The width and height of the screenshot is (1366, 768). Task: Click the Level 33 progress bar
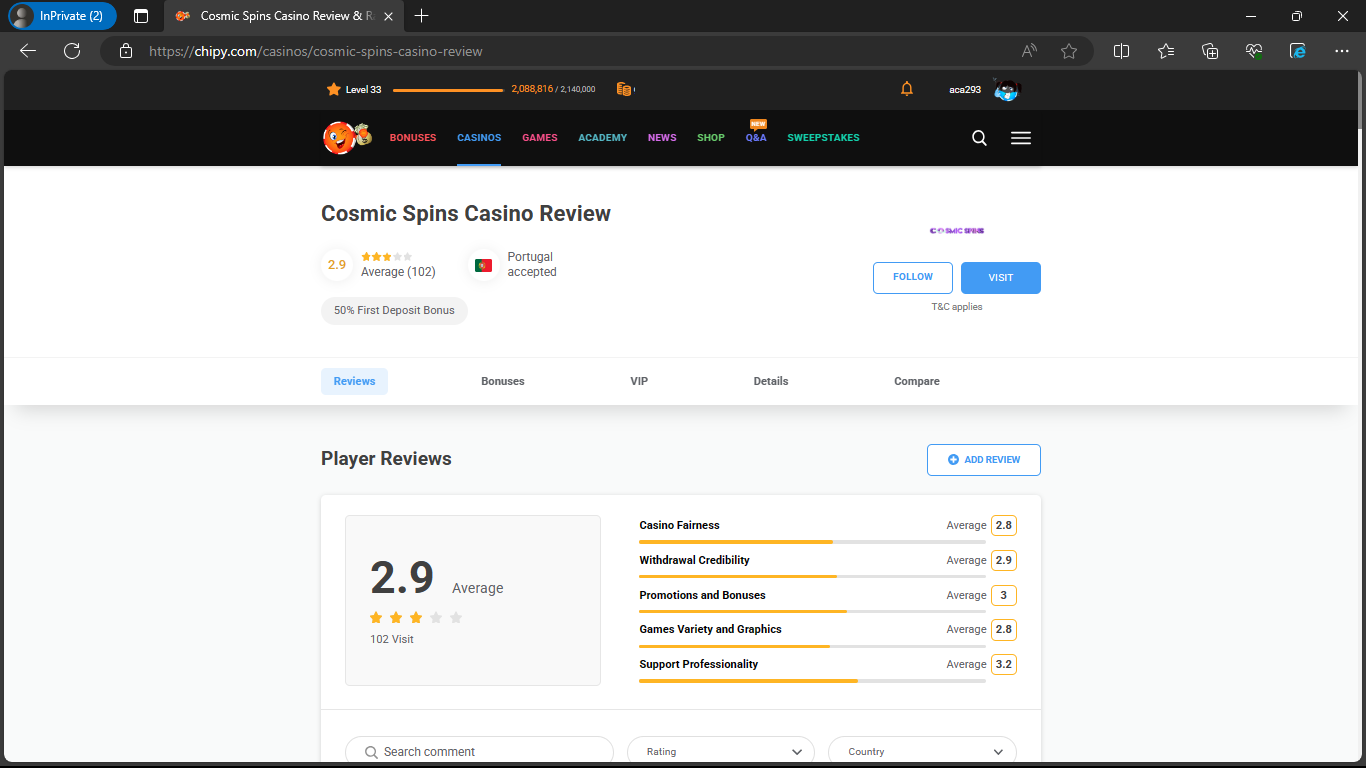coord(448,90)
